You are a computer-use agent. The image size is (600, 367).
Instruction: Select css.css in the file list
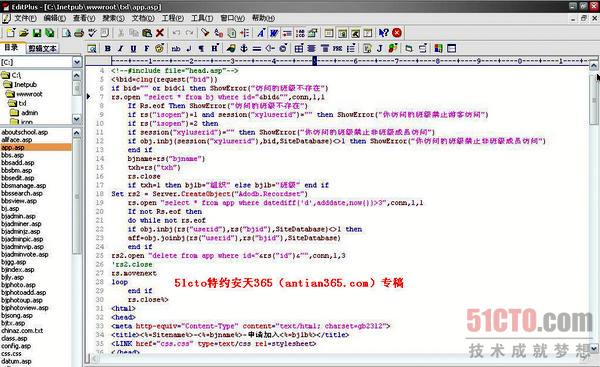(11, 354)
